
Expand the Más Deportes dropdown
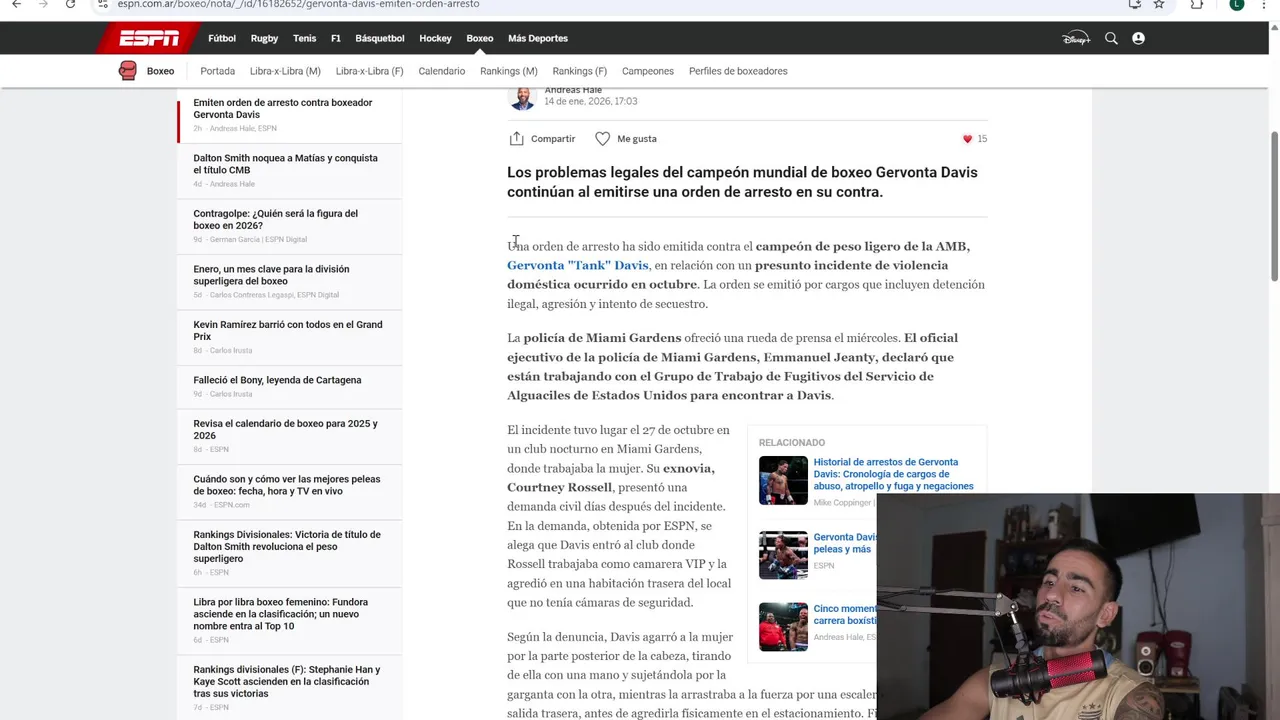[538, 38]
